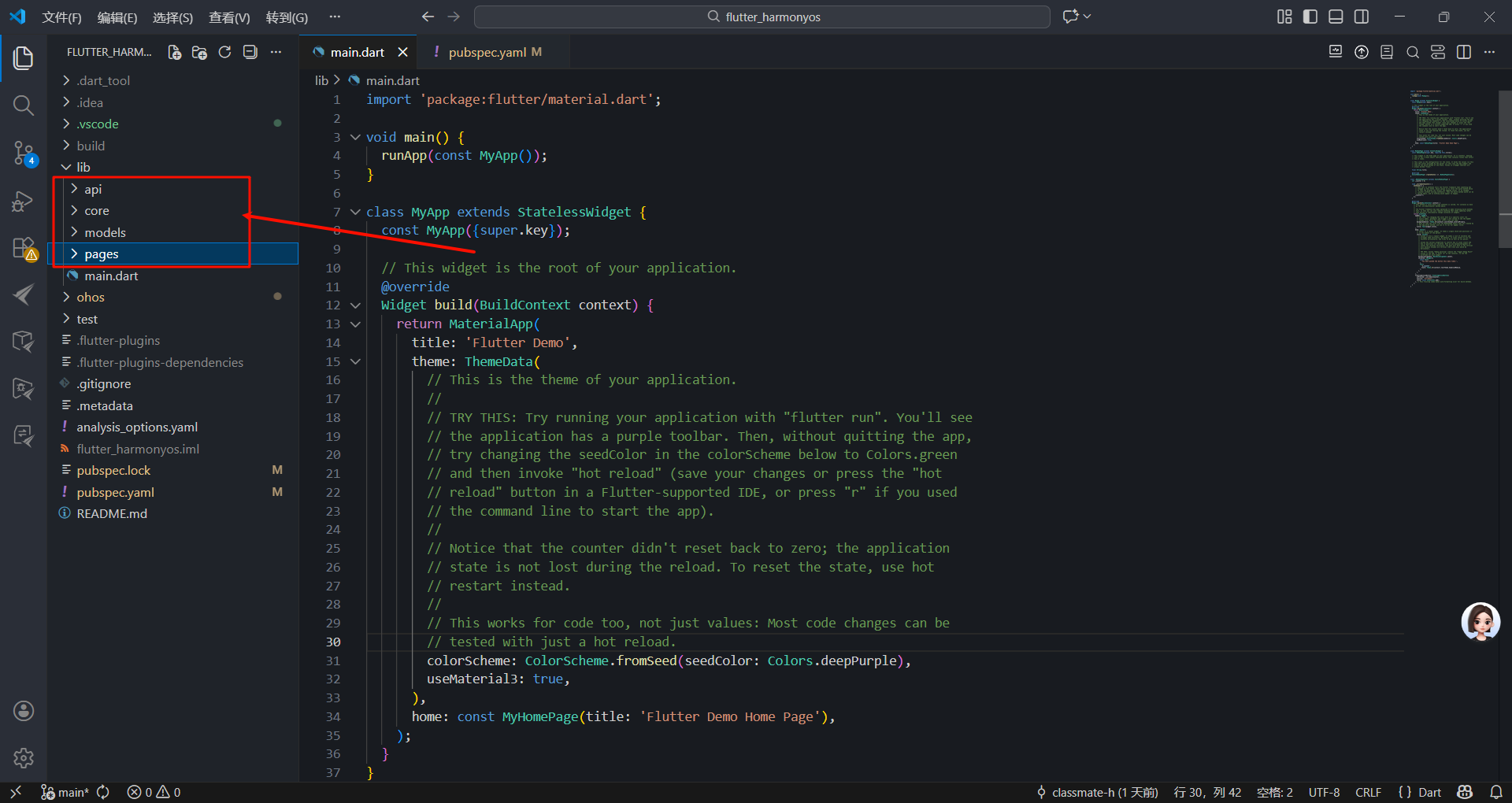
Task: Change indentation via 空格: 2
Action: (x=1275, y=792)
